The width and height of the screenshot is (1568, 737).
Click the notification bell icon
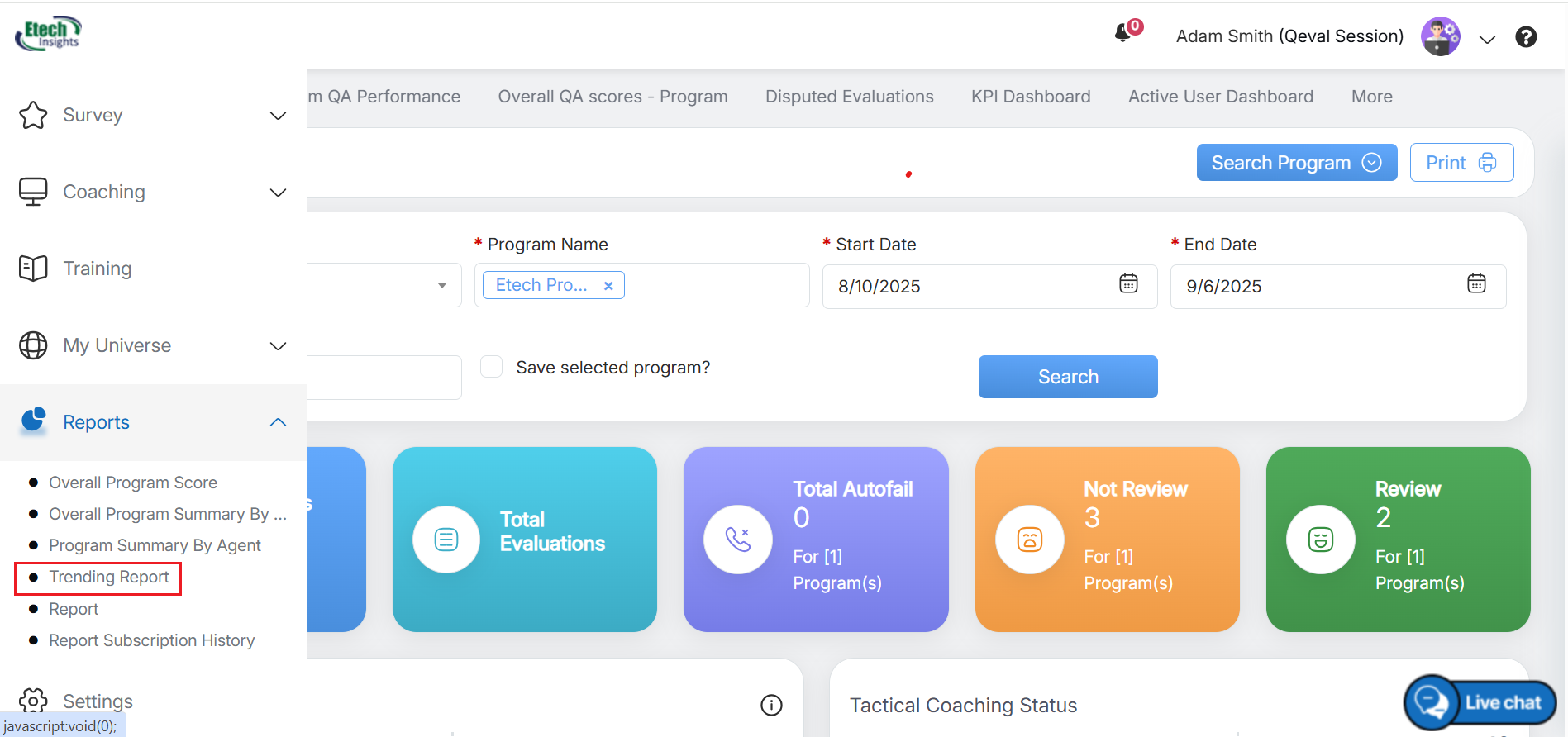pyautogui.click(x=1123, y=34)
